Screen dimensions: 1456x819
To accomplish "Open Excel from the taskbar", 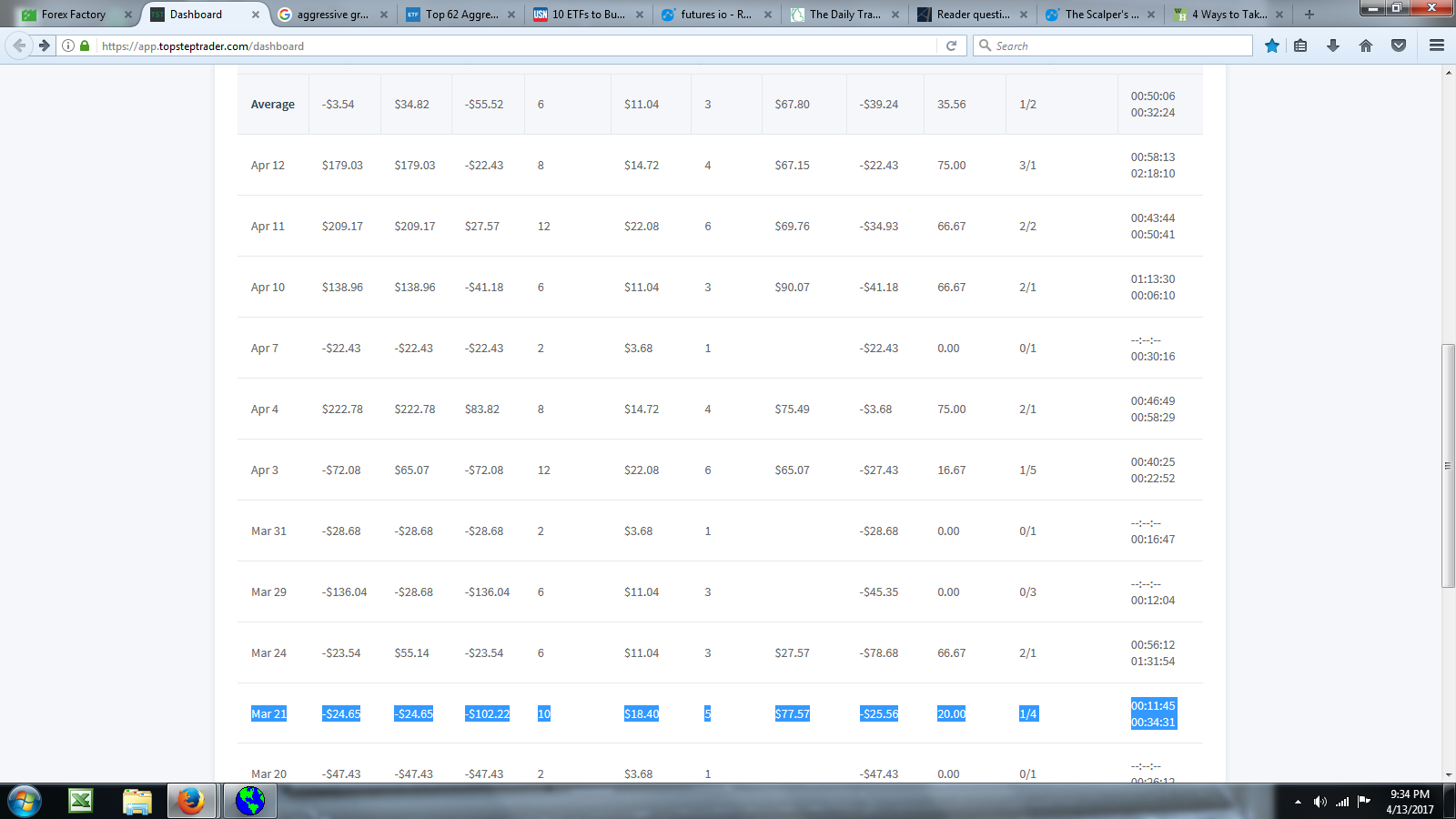I will click(x=81, y=801).
